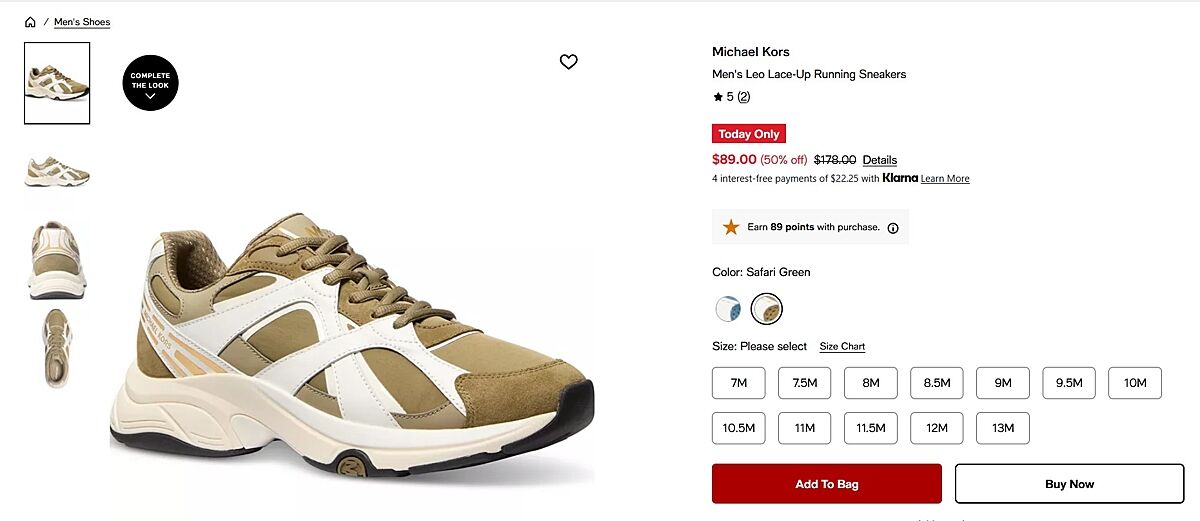Click the Buy Now button

tap(1069, 484)
